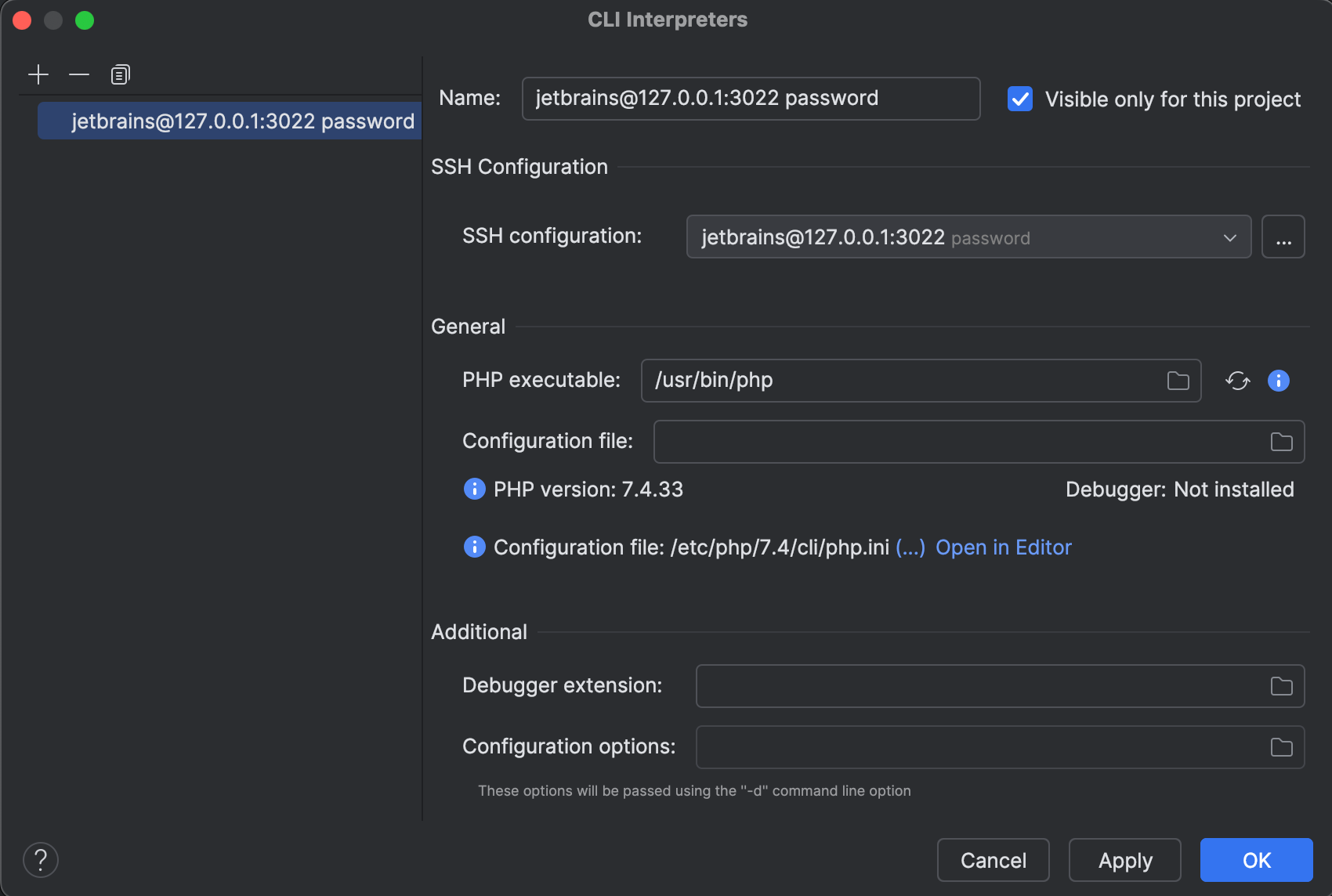Remove the selected interpreter
The height and width of the screenshot is (896, 1332).
coord(79,74)
